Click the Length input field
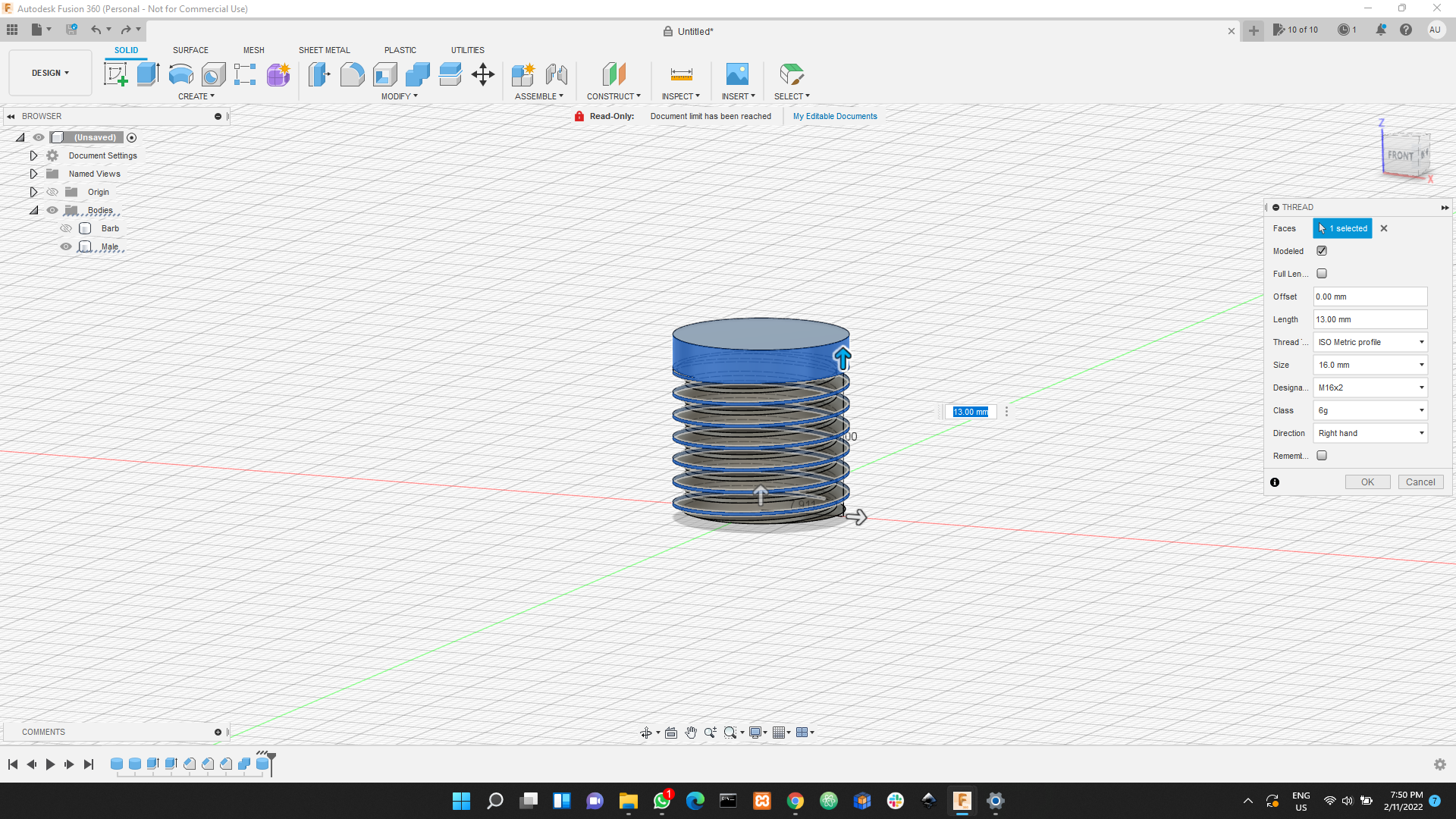 coord(1369,319)
